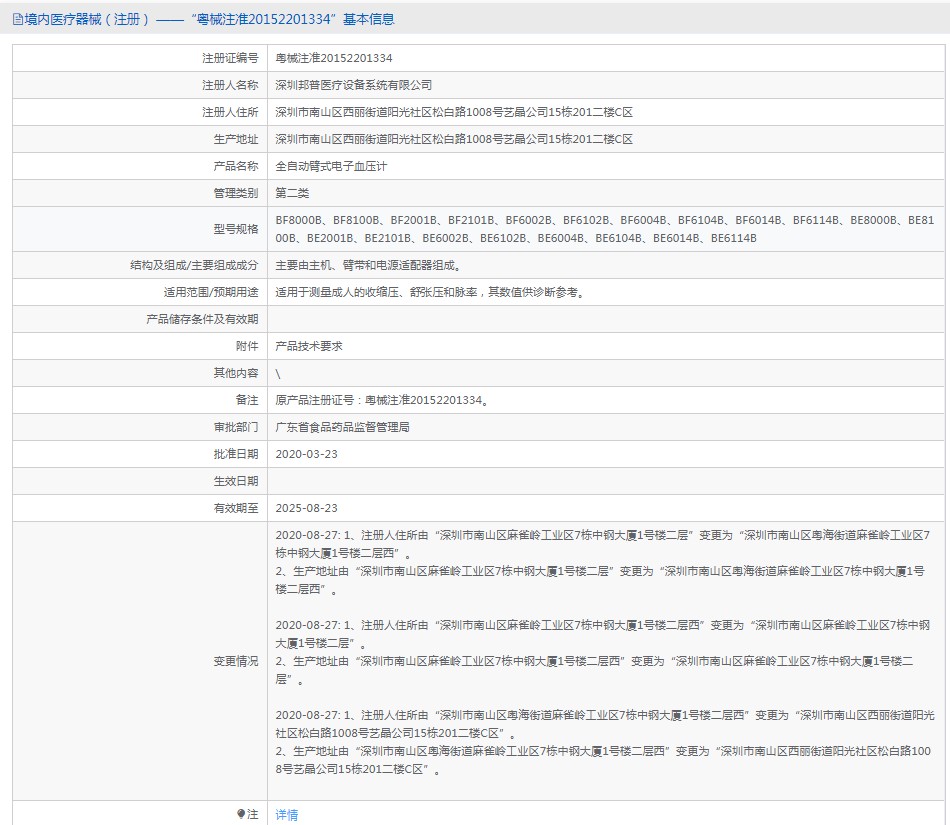Click expiry date 2025-08-23

click(x=307, y=508)
